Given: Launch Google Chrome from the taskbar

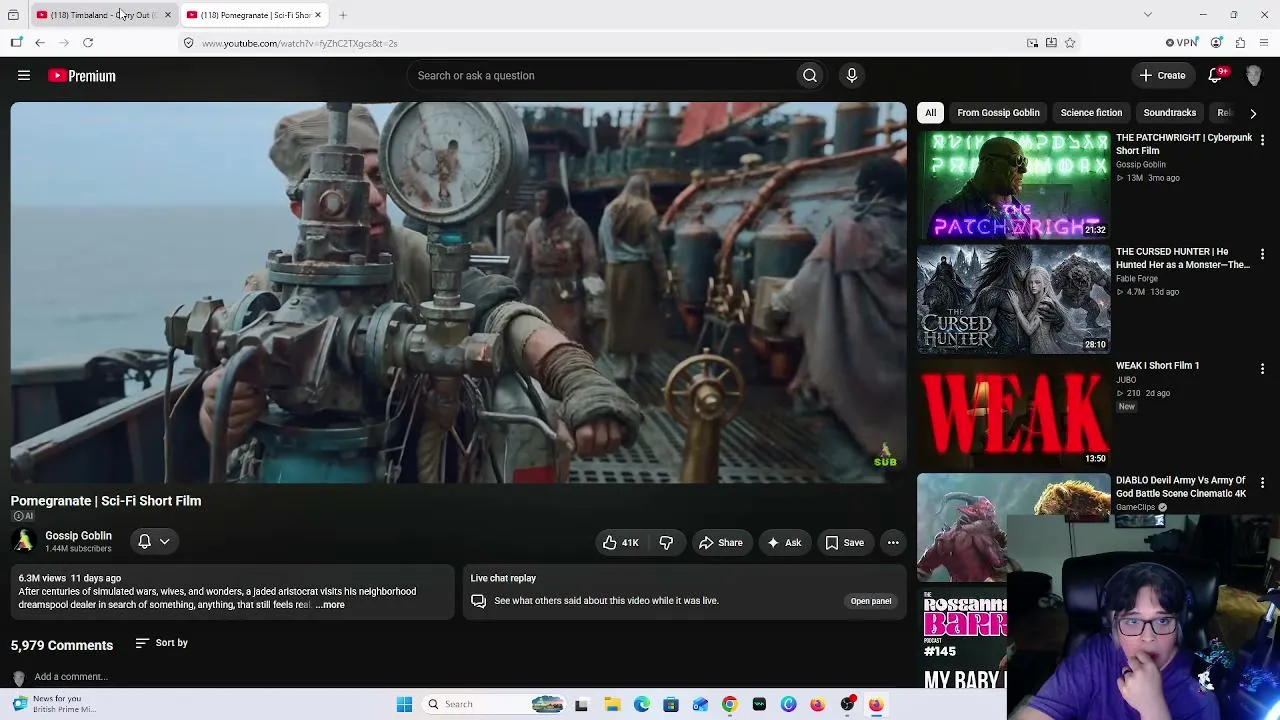Looking at the screenshot, I should (x=729, y=704).
